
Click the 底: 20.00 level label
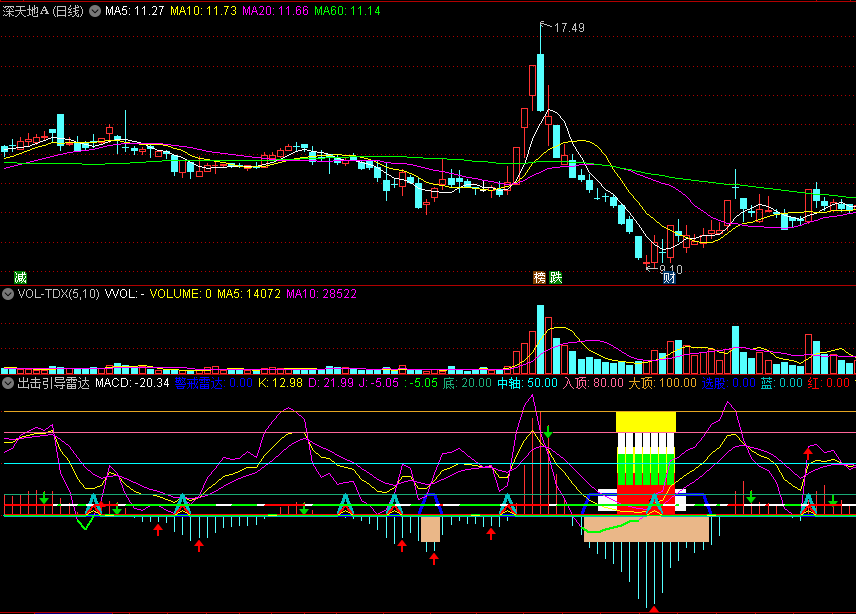(467, 383)
